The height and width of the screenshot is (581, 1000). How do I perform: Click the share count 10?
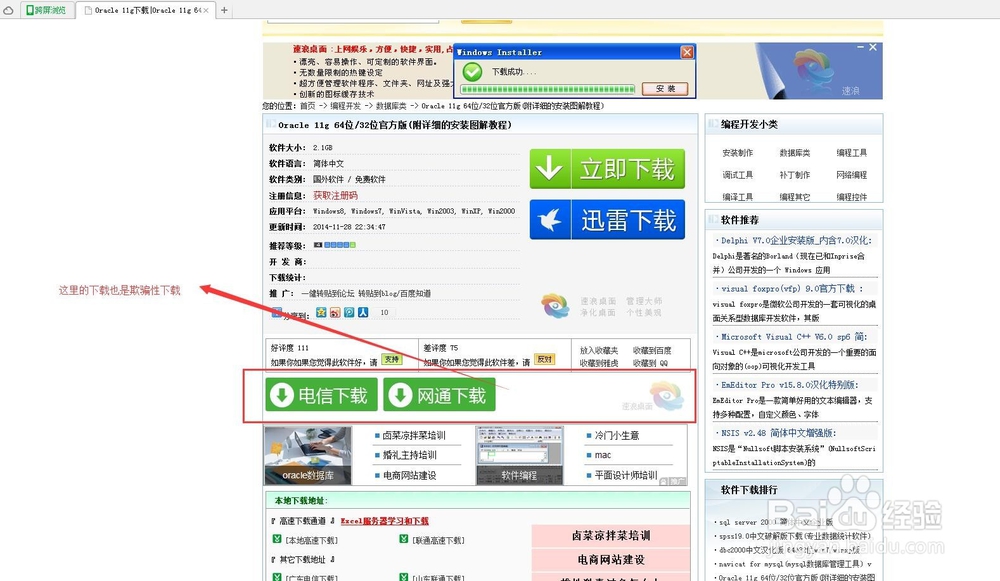point(385,313)
